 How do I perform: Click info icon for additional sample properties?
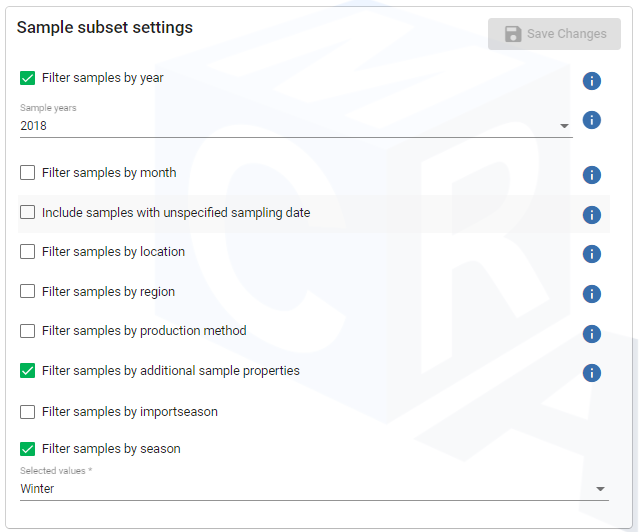(x=591, y=373)
